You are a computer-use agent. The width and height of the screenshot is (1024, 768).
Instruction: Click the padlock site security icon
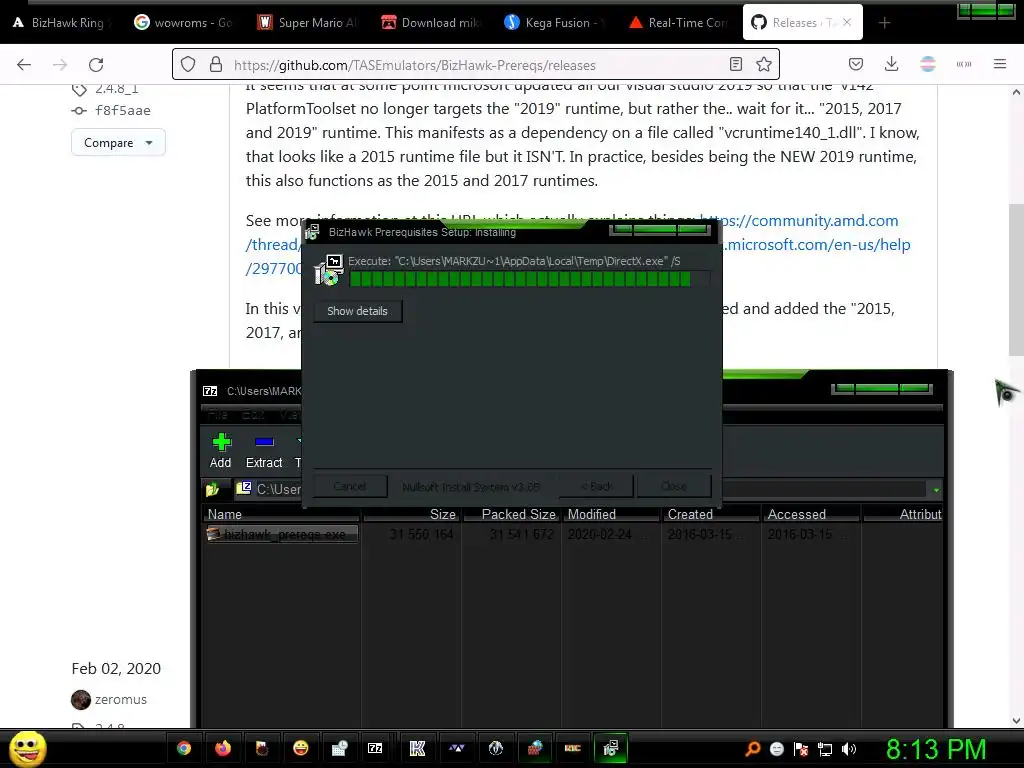tap(216, 65)
